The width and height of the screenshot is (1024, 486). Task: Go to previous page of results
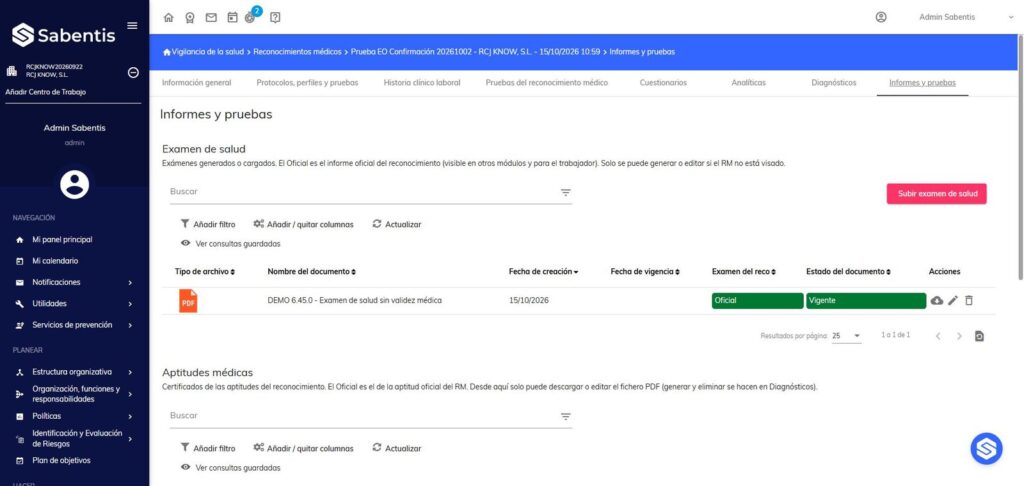(938, 336)
